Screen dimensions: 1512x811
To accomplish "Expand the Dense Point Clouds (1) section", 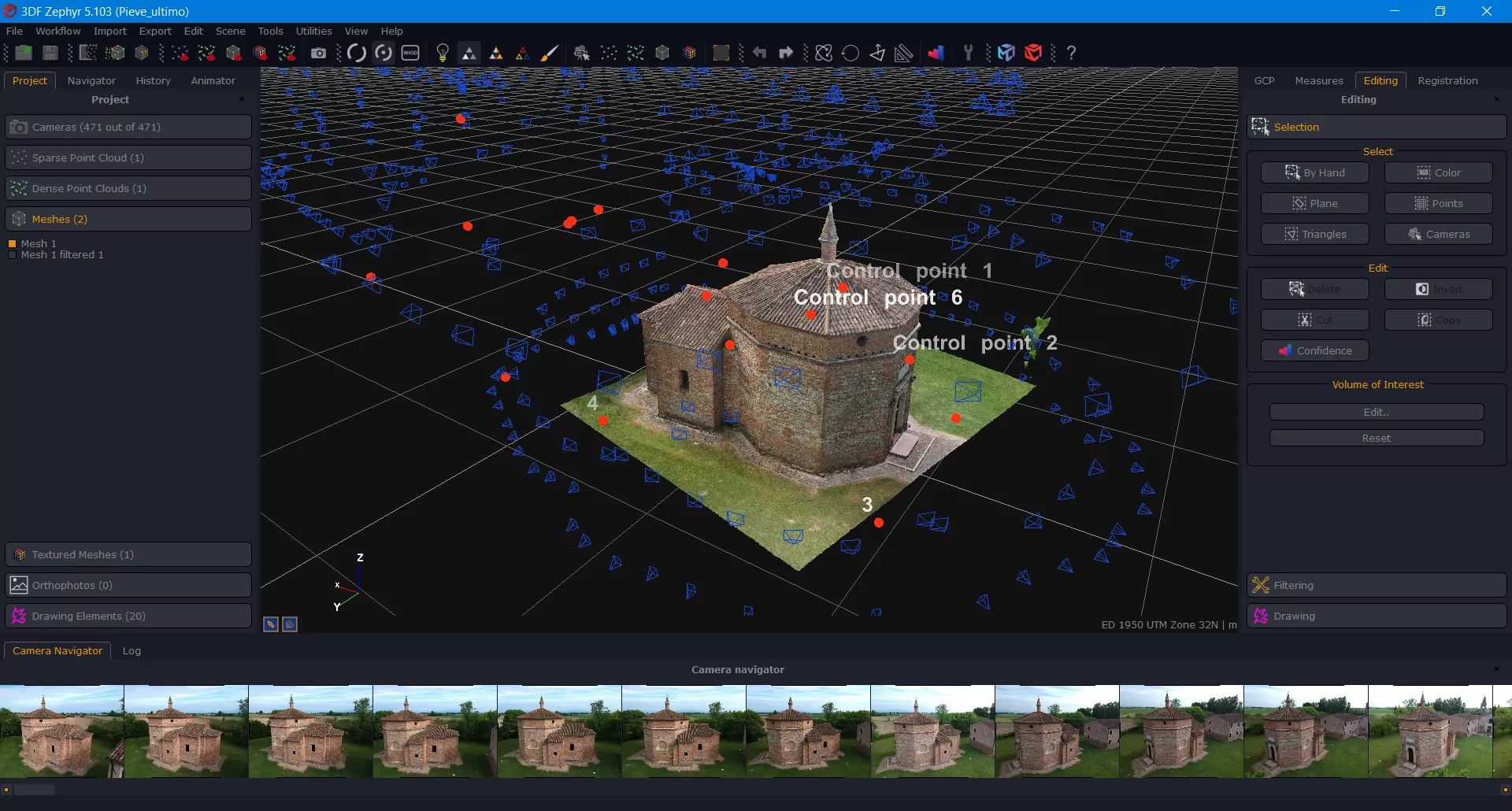I will coord(128,188).
